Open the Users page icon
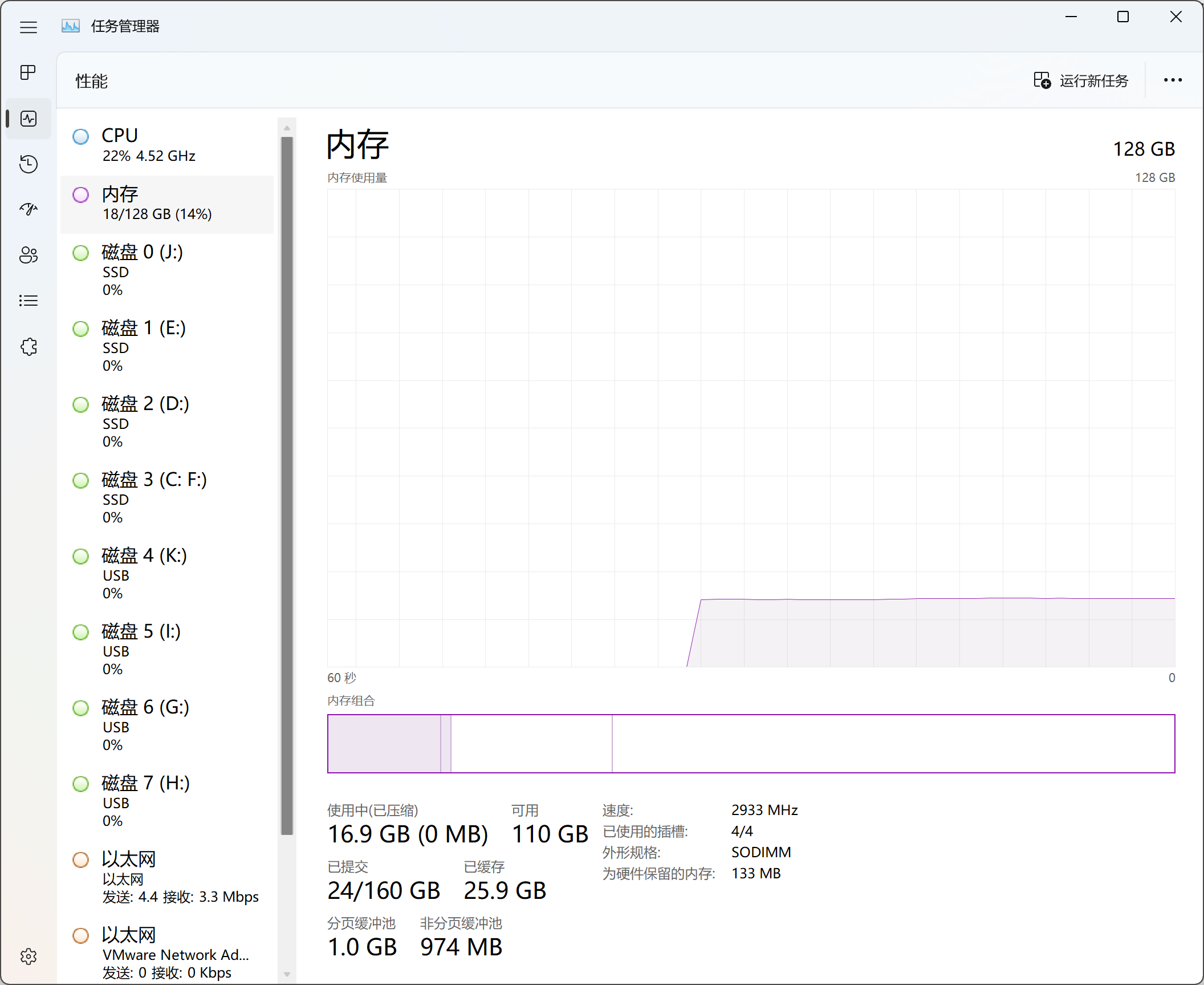This screenshot has height=985, width=1204. pyautogui.click(x=29, y=255)
